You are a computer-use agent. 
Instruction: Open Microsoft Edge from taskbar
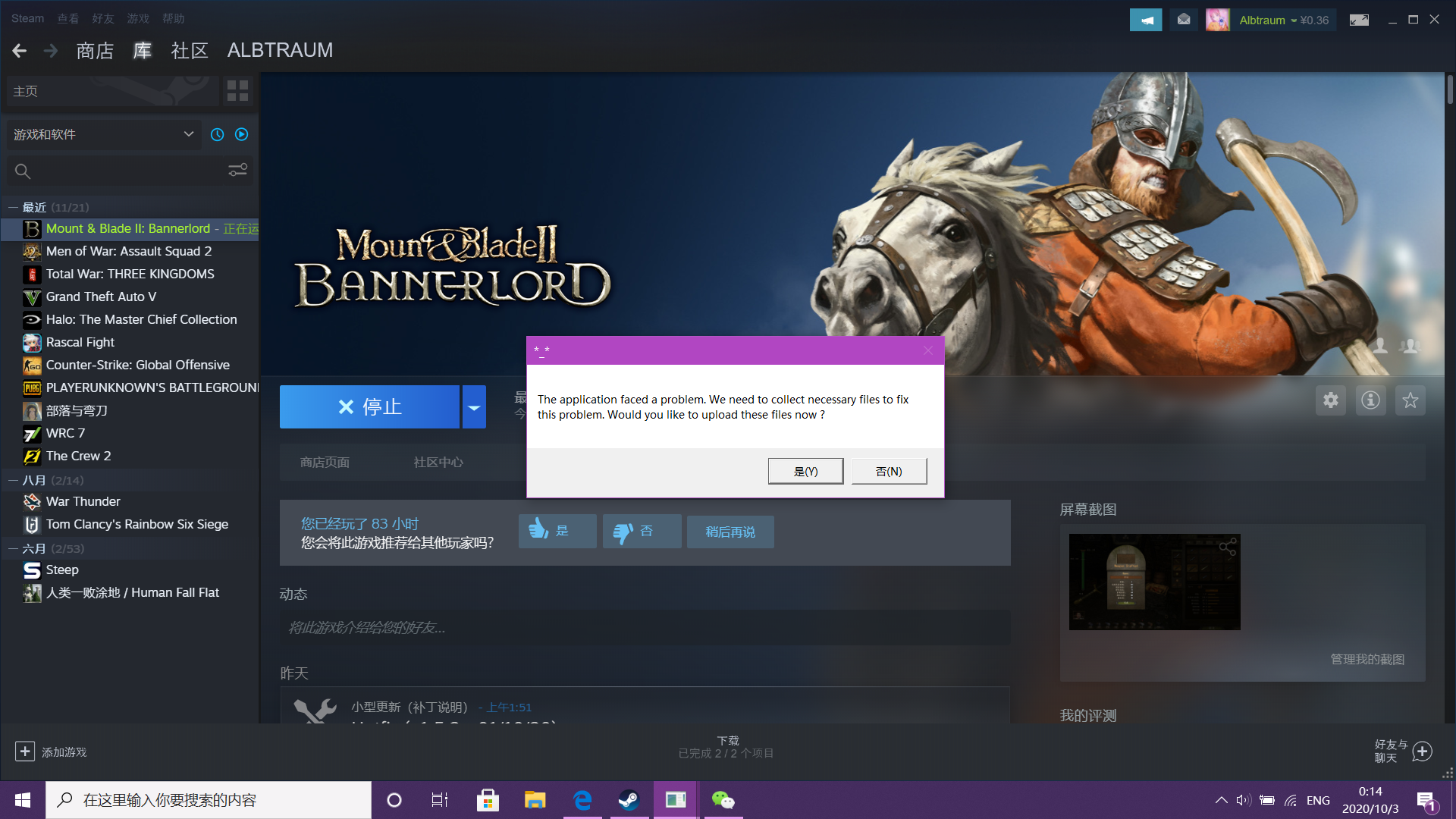(x=582, y=800)
